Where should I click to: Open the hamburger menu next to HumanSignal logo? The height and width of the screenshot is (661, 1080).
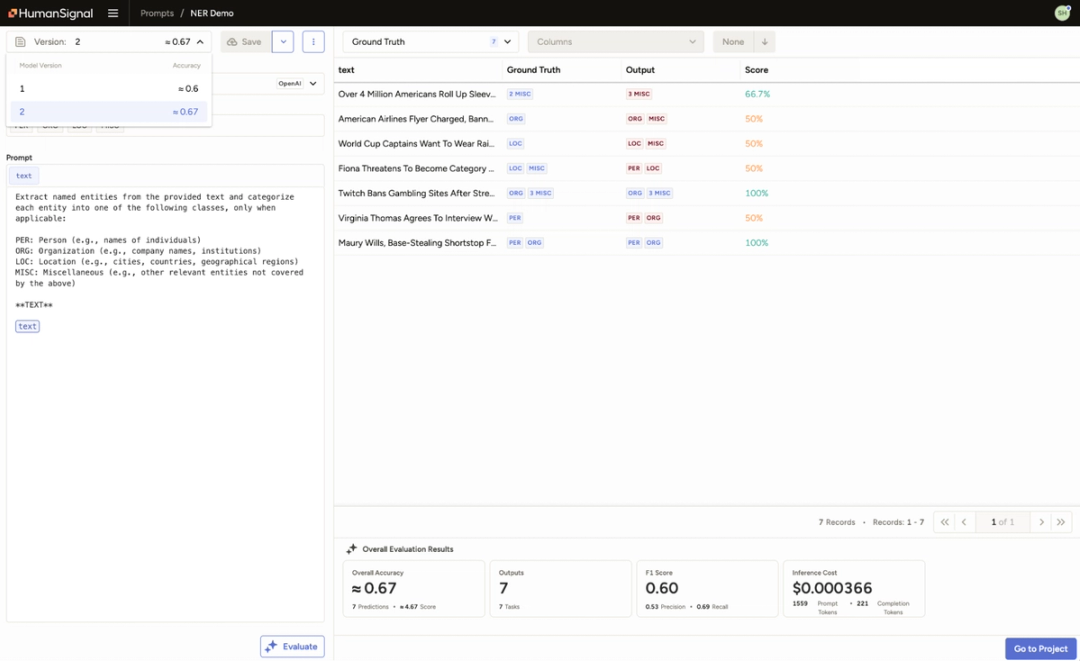(x=112, y=13)
